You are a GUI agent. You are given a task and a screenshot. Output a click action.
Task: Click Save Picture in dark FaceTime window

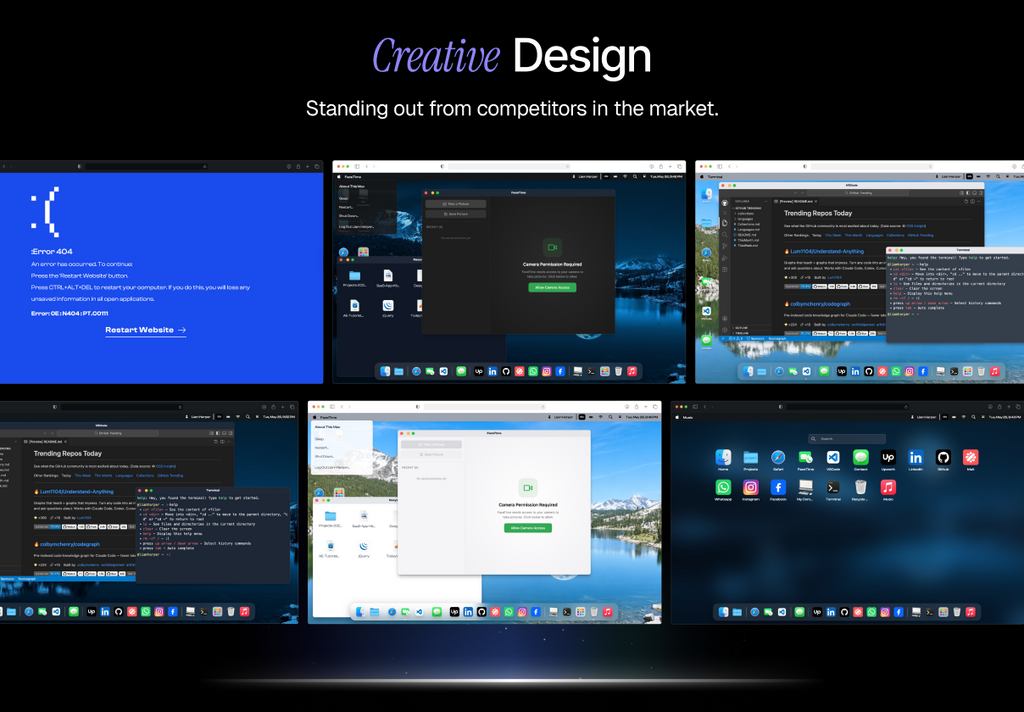tap(456, 214)
